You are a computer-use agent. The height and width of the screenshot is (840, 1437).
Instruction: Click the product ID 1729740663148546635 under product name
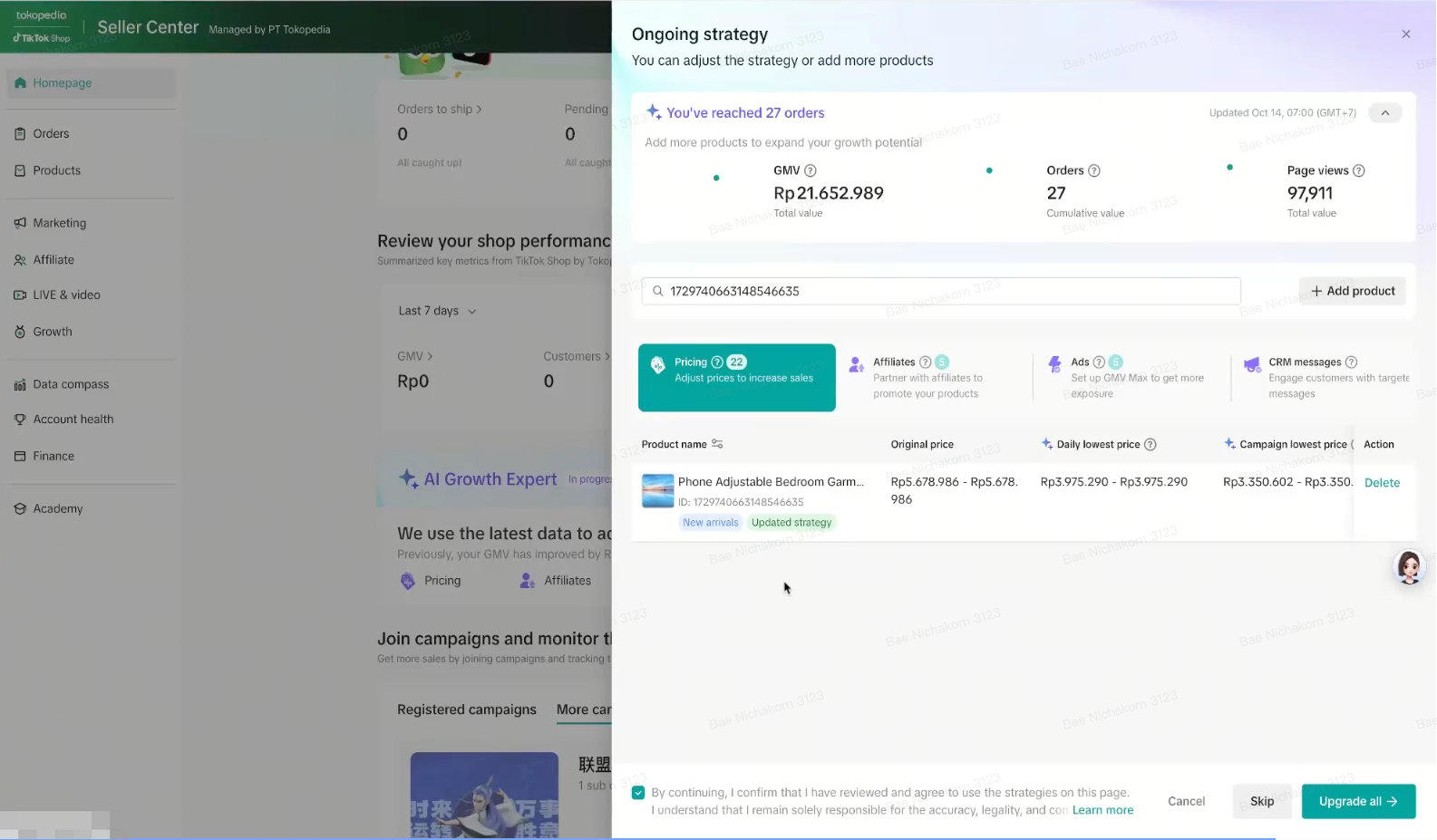(741, 502)
